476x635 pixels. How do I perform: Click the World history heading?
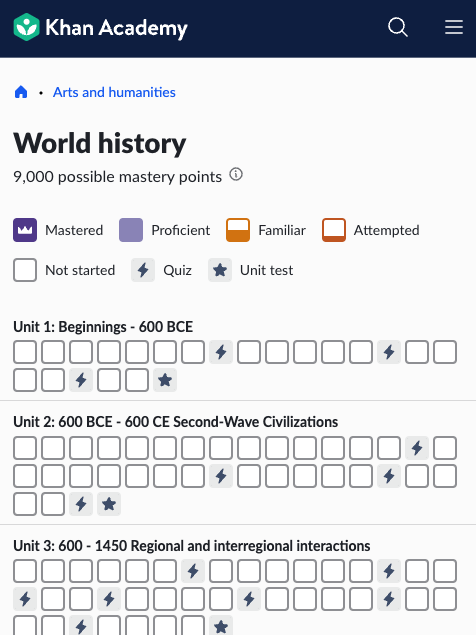click(100, 144)
